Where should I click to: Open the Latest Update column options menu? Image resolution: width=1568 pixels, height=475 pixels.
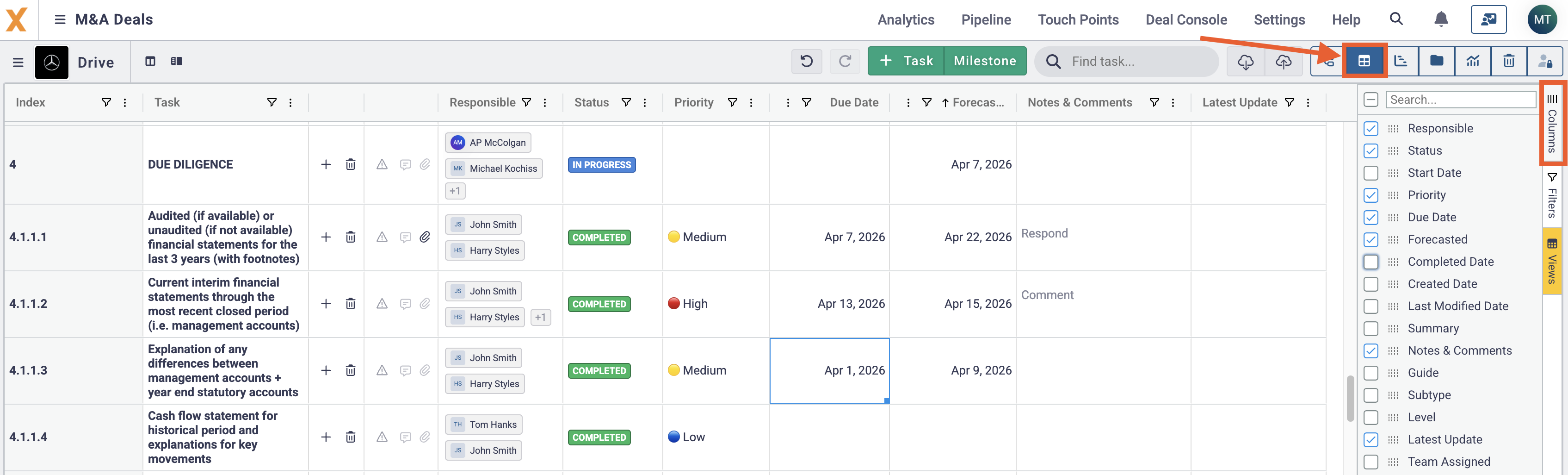[1308, 102]
